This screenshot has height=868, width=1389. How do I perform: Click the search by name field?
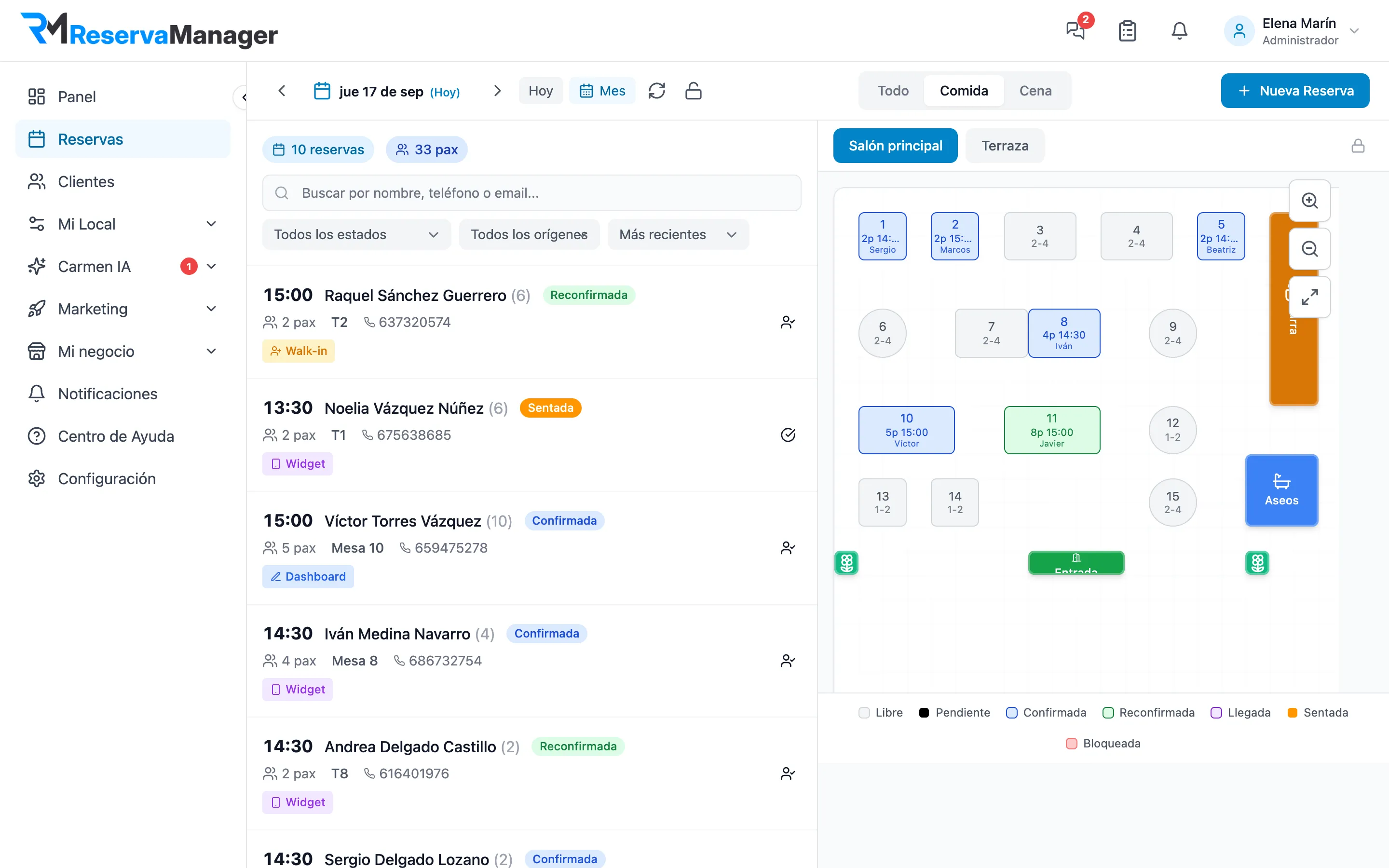coord(531,193)
